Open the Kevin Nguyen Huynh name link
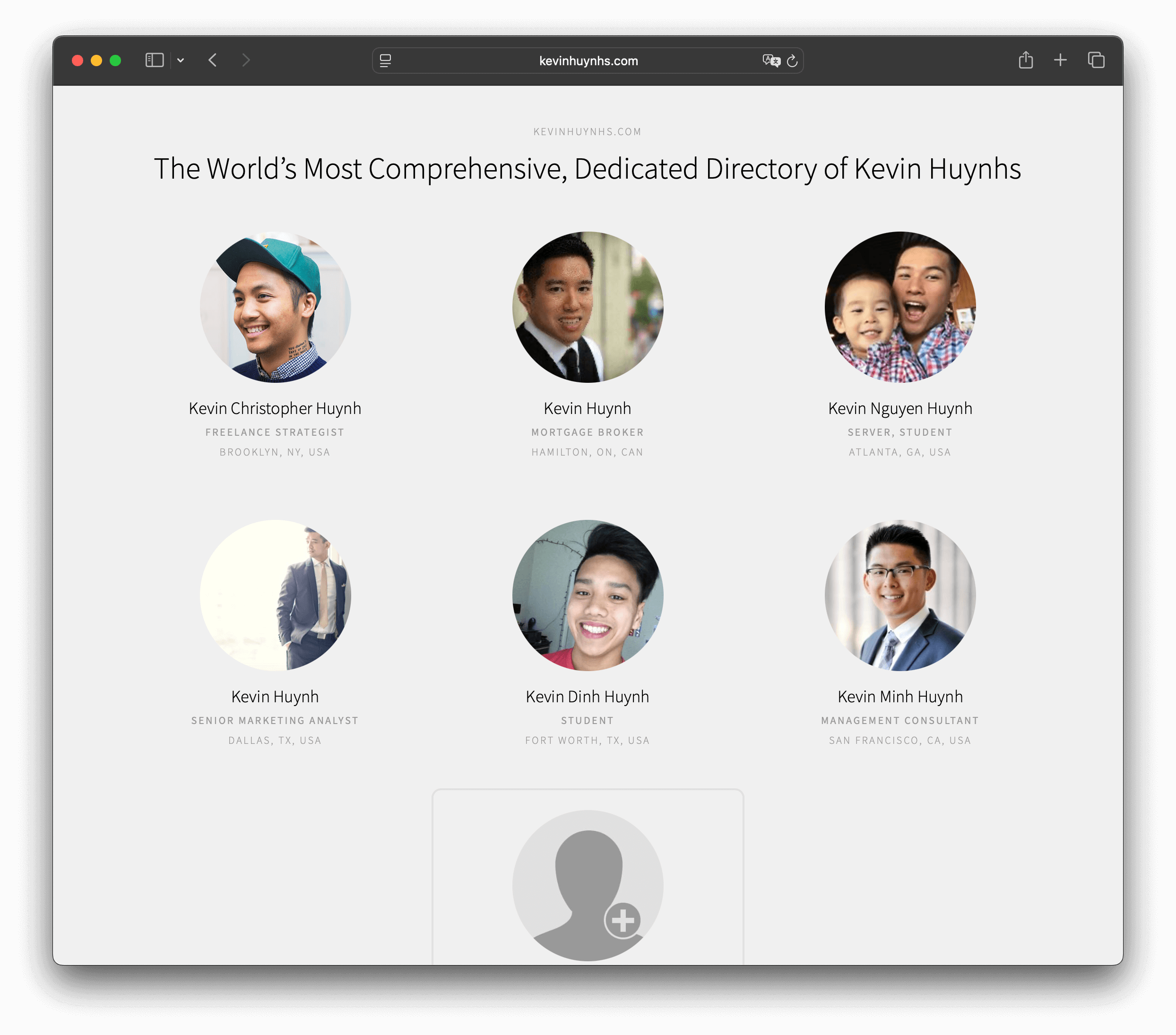Screen dimensions: 1176x1035 click(900, 408)
